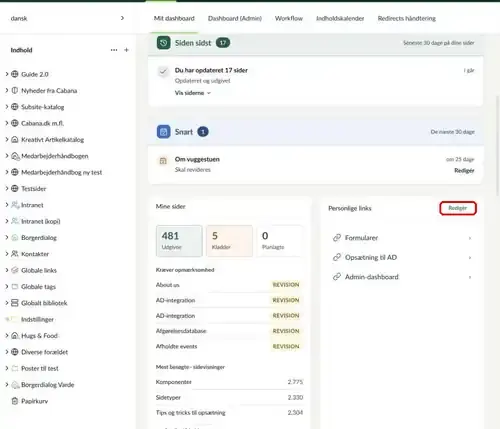Open the Mit dashboard tab

click(174, 18)
